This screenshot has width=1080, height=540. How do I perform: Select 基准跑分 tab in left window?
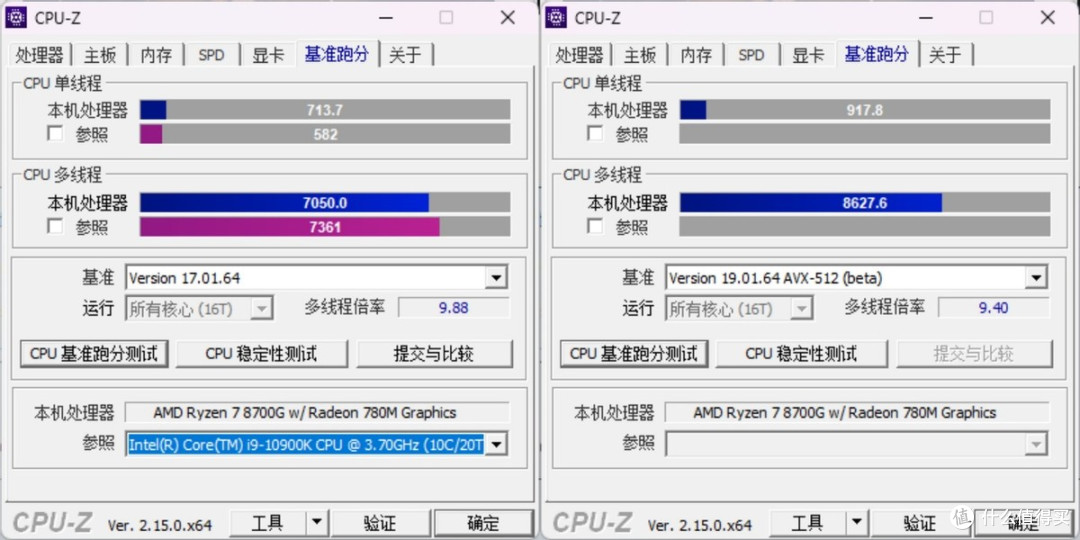(x=337, y=54)
